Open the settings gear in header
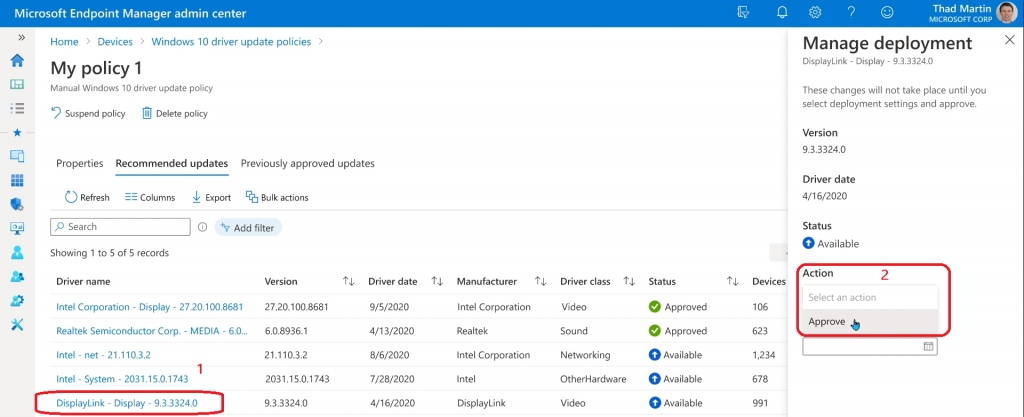Screen dimensions: 1024x417 [815, 12]
